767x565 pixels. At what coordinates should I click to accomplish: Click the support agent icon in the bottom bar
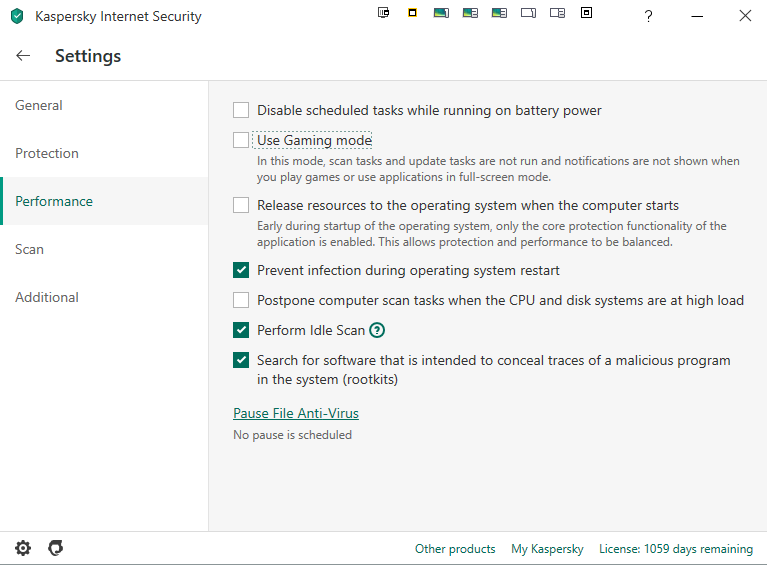click(56, 548)
